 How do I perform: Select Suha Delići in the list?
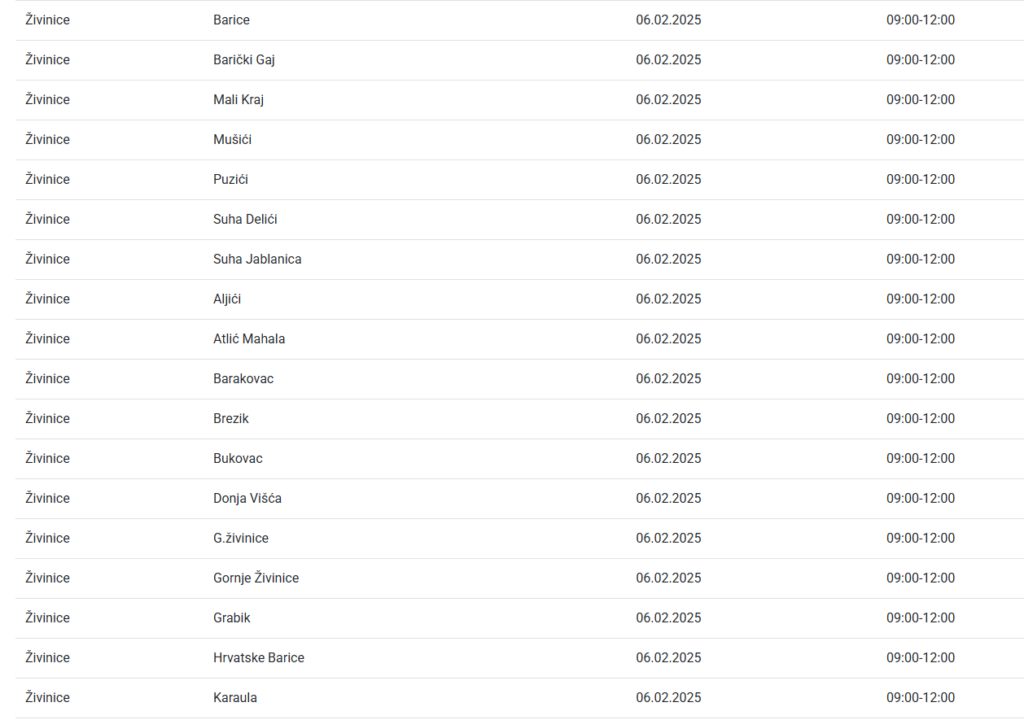point(245,220)
